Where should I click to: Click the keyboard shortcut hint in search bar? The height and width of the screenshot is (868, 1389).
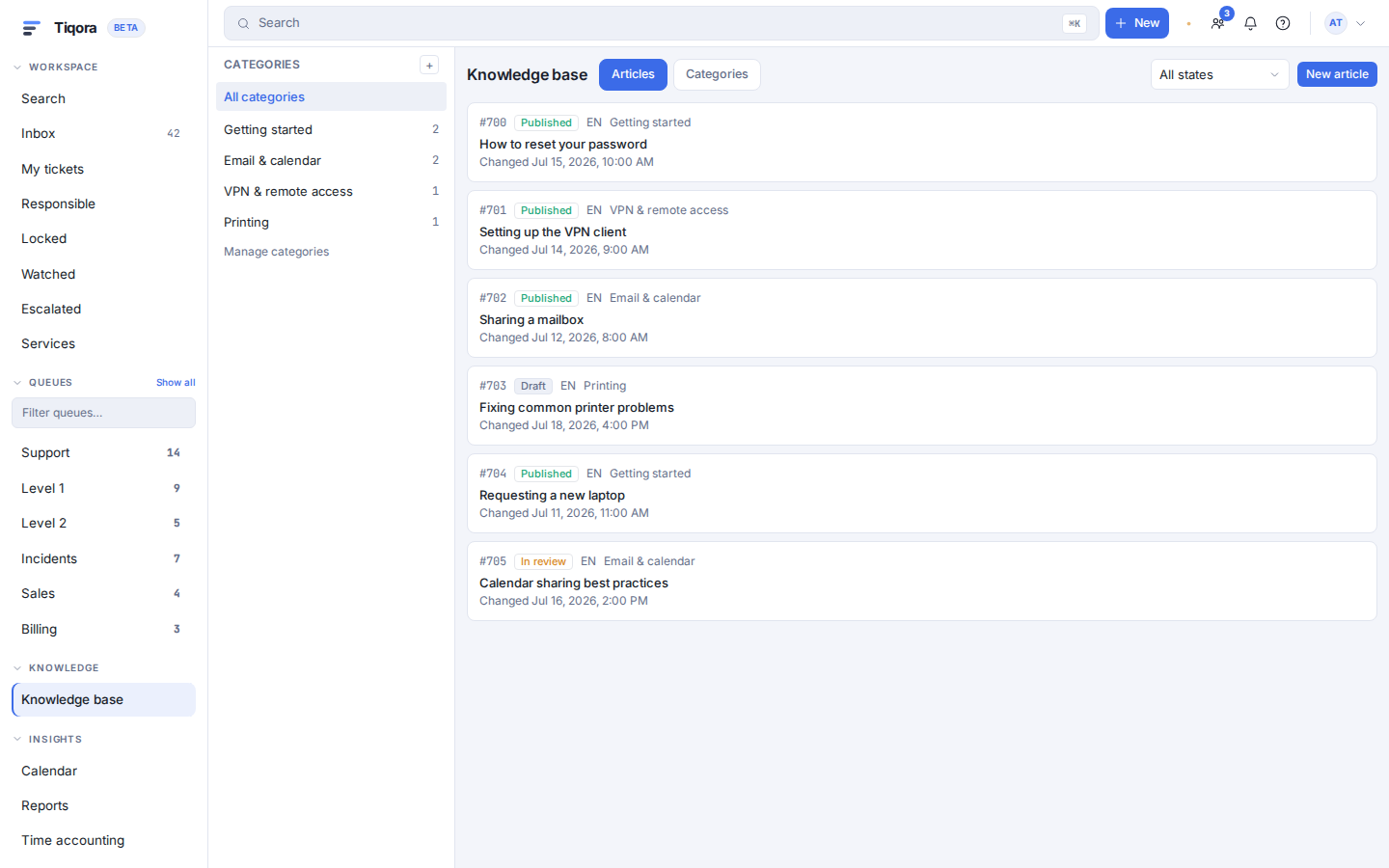pos(1075,23)
